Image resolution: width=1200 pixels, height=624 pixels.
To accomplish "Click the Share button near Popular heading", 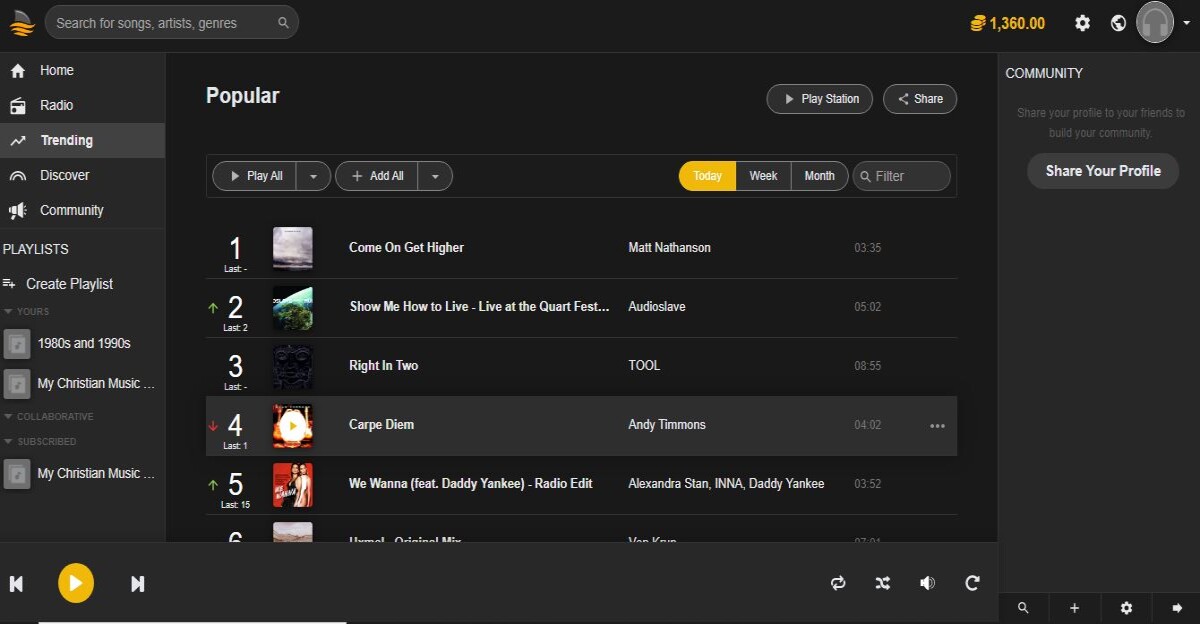I will click(919, 99).
